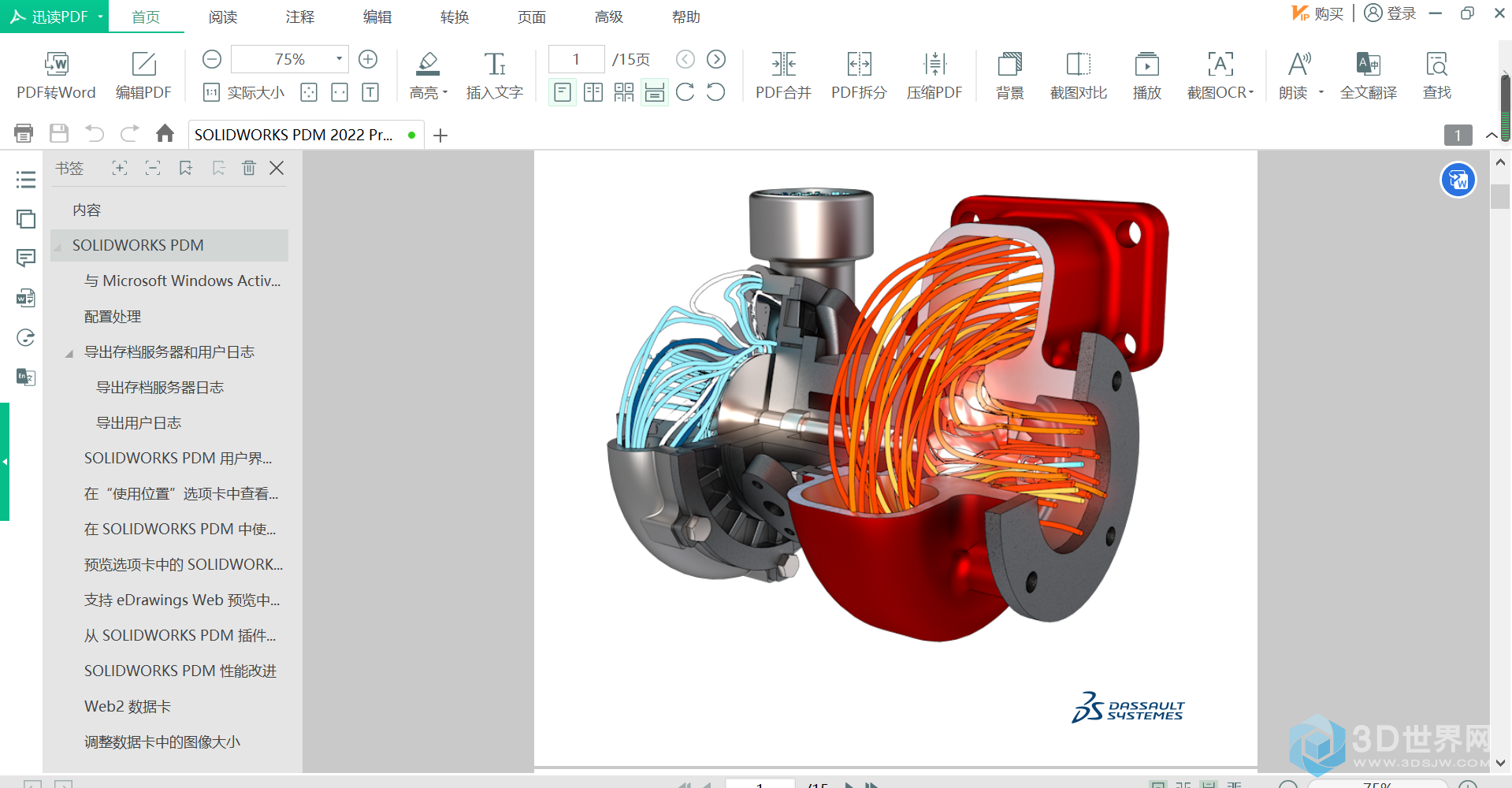
Task: Switch to the 转换 tab
Action: point(455,17)
